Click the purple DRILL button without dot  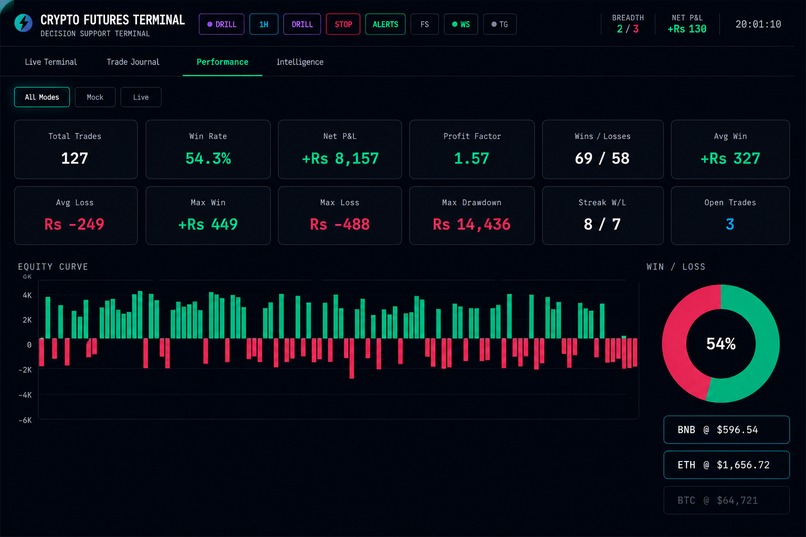(x=302, y=24)
